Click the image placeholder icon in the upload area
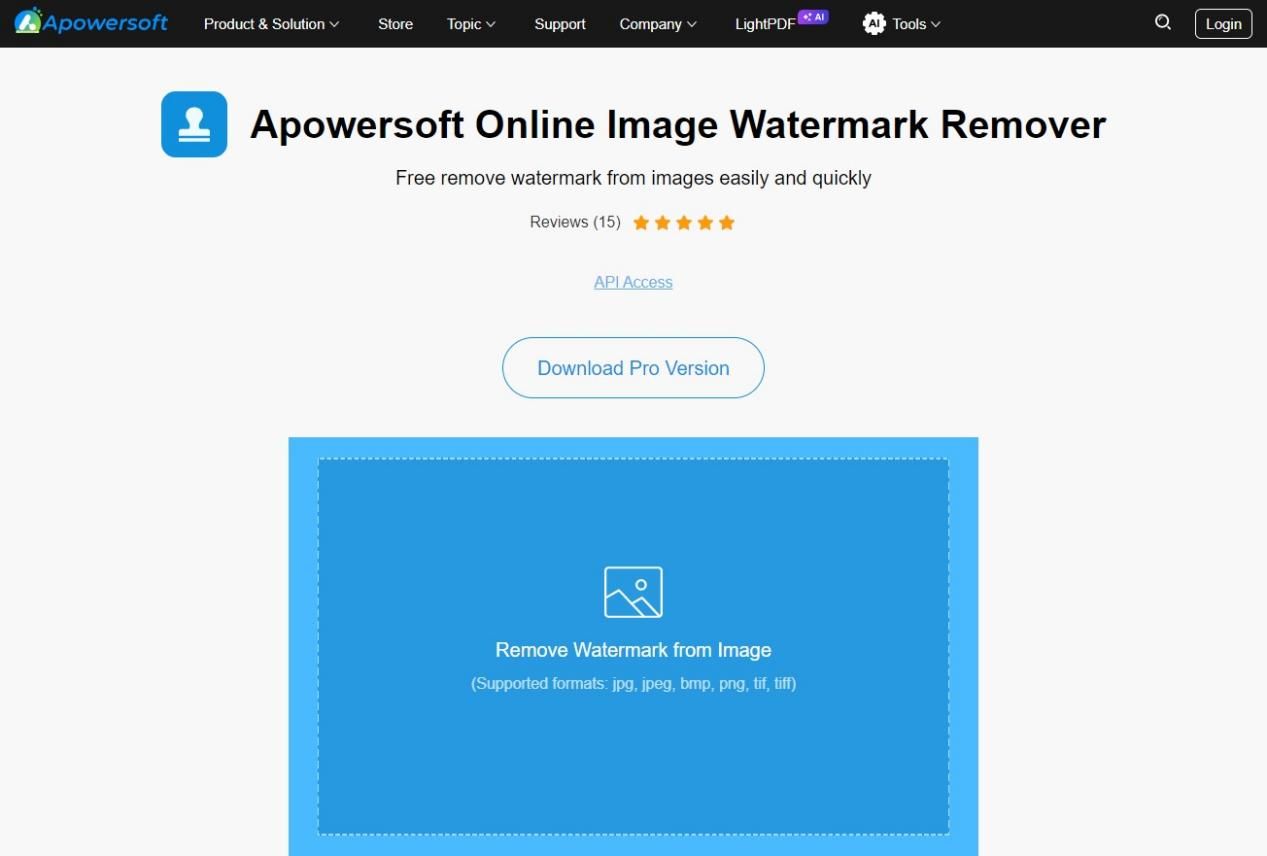Screen dimensions: 1267x856 point(633,592)
